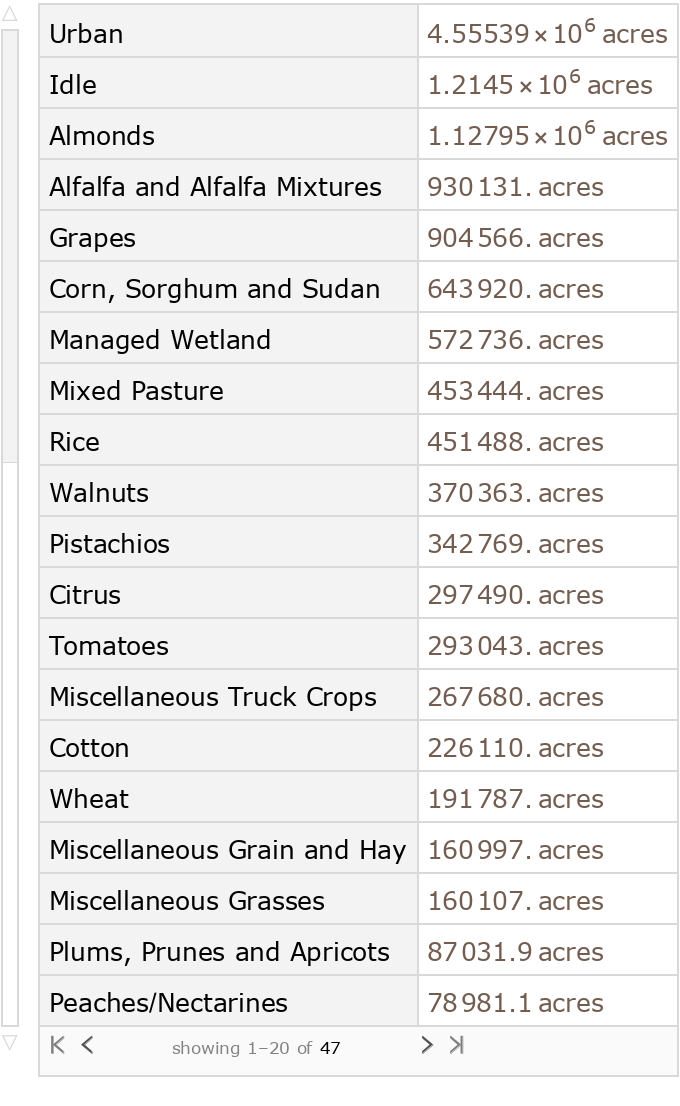Click the total count 47 in pager
680x1106 pixels.
pos(330,1049)
